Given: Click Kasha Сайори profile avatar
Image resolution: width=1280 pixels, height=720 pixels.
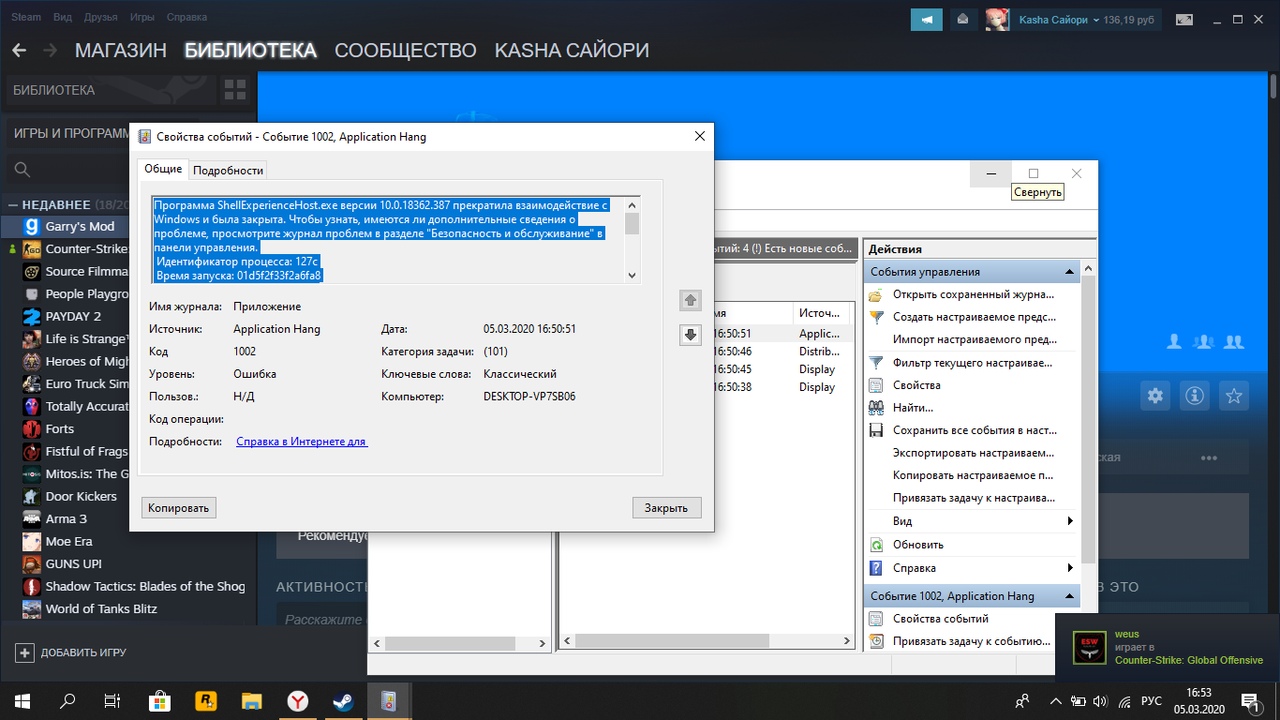Looking at the screenshot, I should pos(997,19).
